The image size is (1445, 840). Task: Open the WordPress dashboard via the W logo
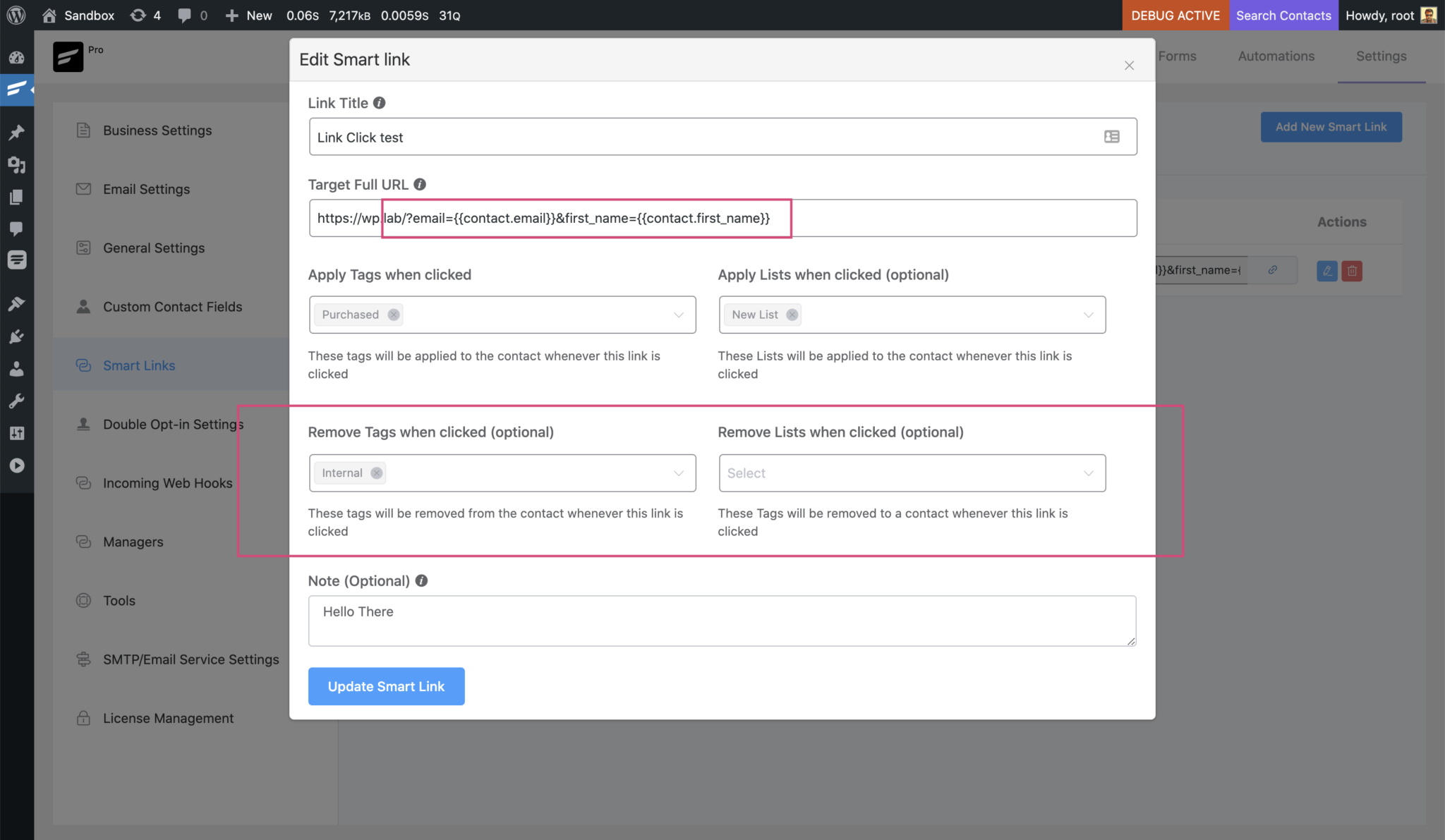pyautogui.click(x=16, y=15)
